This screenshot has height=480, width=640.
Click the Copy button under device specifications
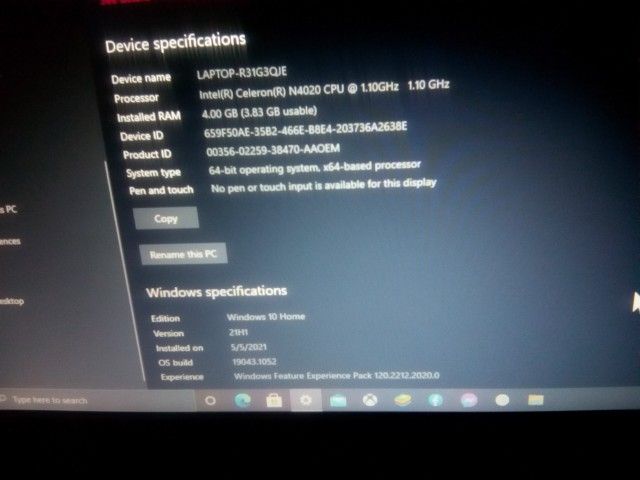point(166,218)
